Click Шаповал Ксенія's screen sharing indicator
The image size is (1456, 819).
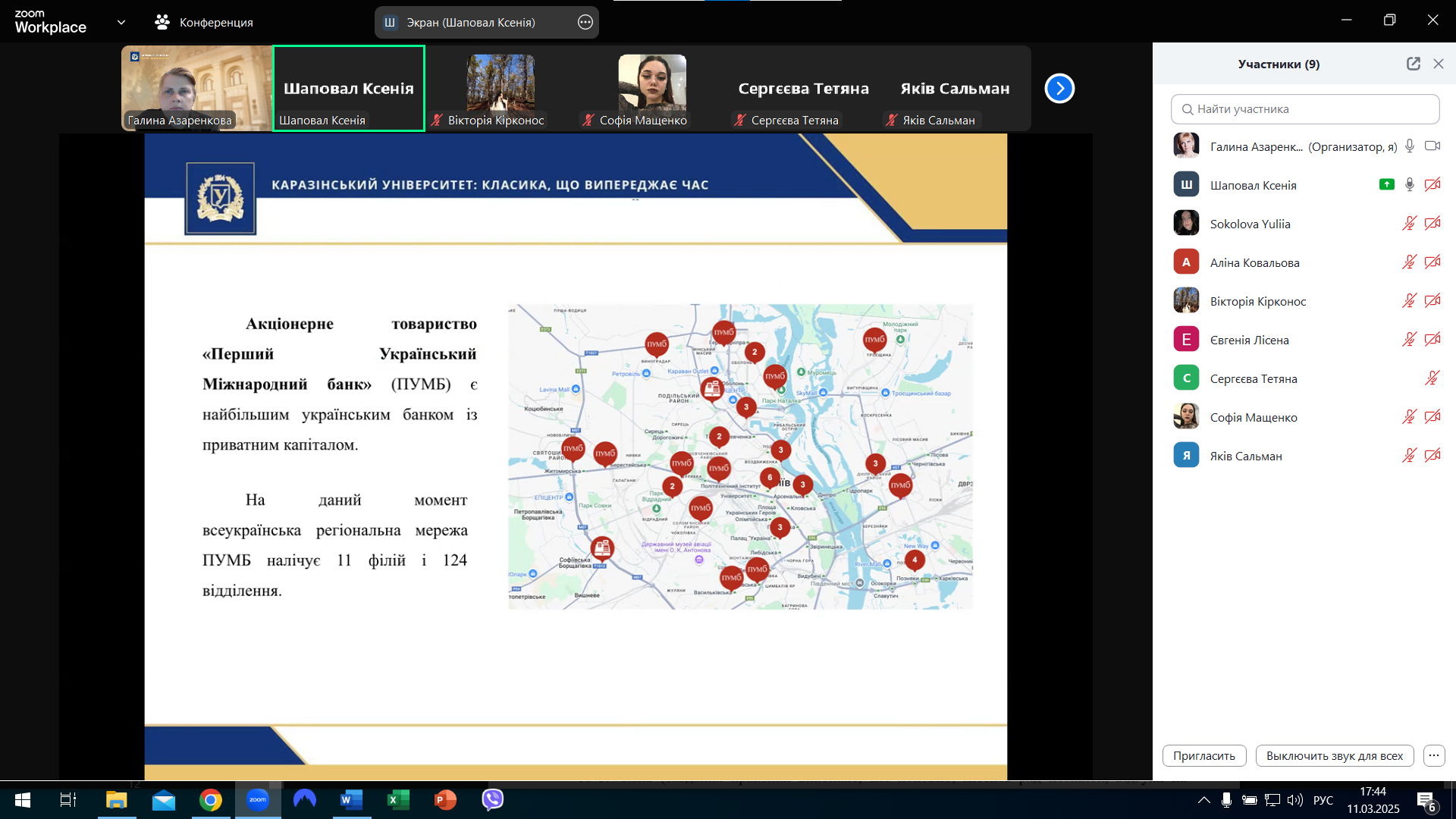[x=1386, y=184]
